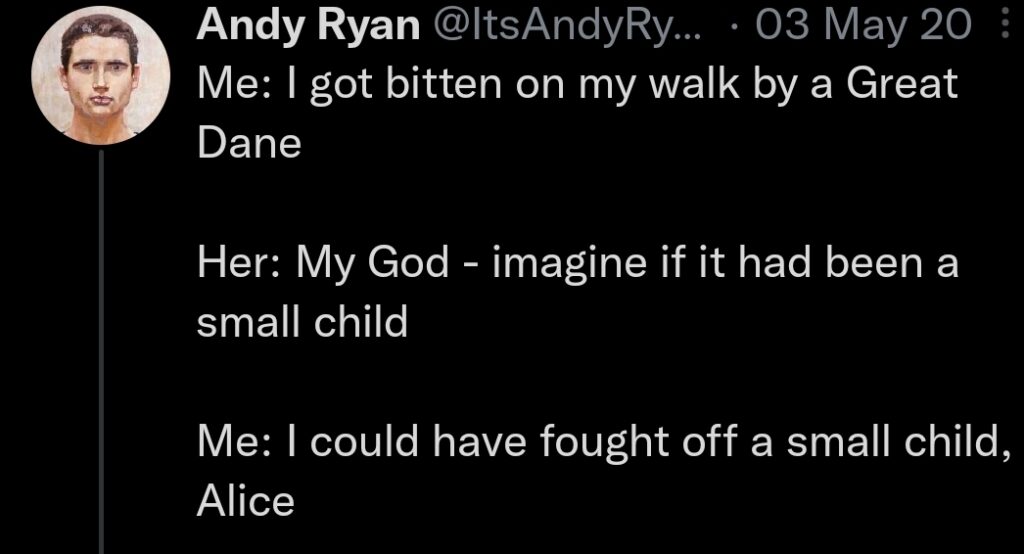Open Andy Ryan's profile picture

[101, 75]
